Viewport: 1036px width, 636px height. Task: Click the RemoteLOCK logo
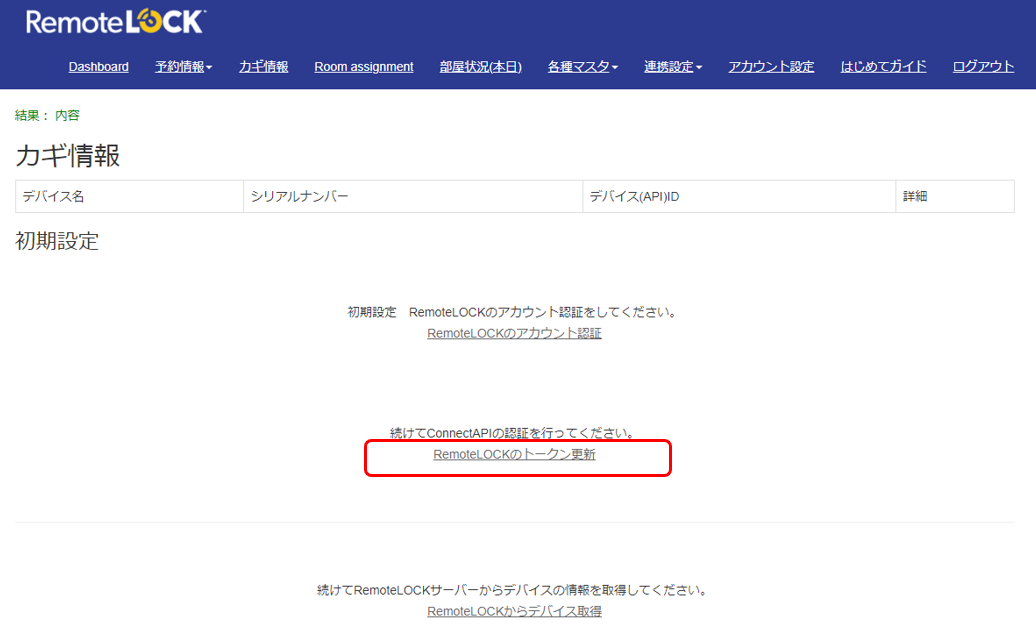[x=116, y=22]
